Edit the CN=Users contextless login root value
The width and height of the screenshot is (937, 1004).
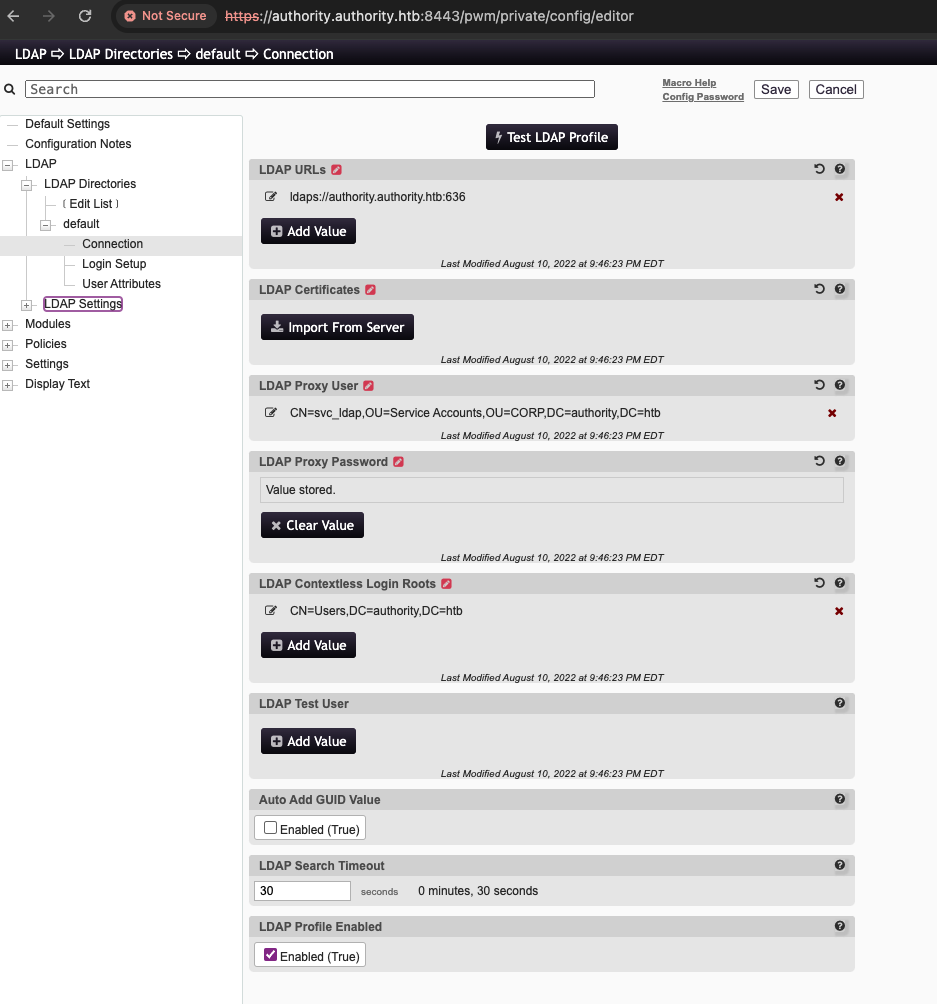270,610
